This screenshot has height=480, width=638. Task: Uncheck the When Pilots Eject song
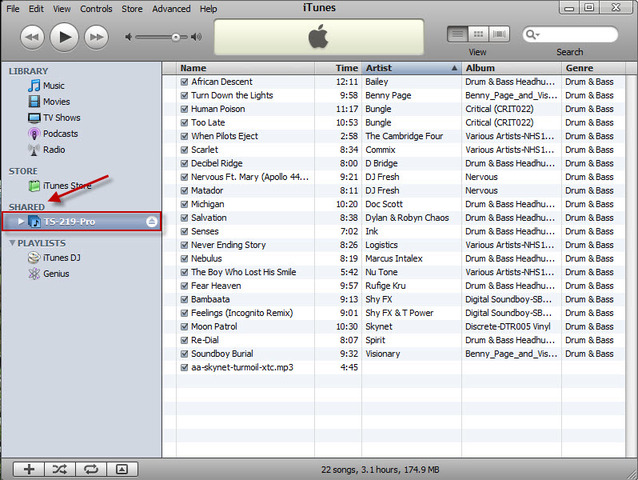pos(184,136)
